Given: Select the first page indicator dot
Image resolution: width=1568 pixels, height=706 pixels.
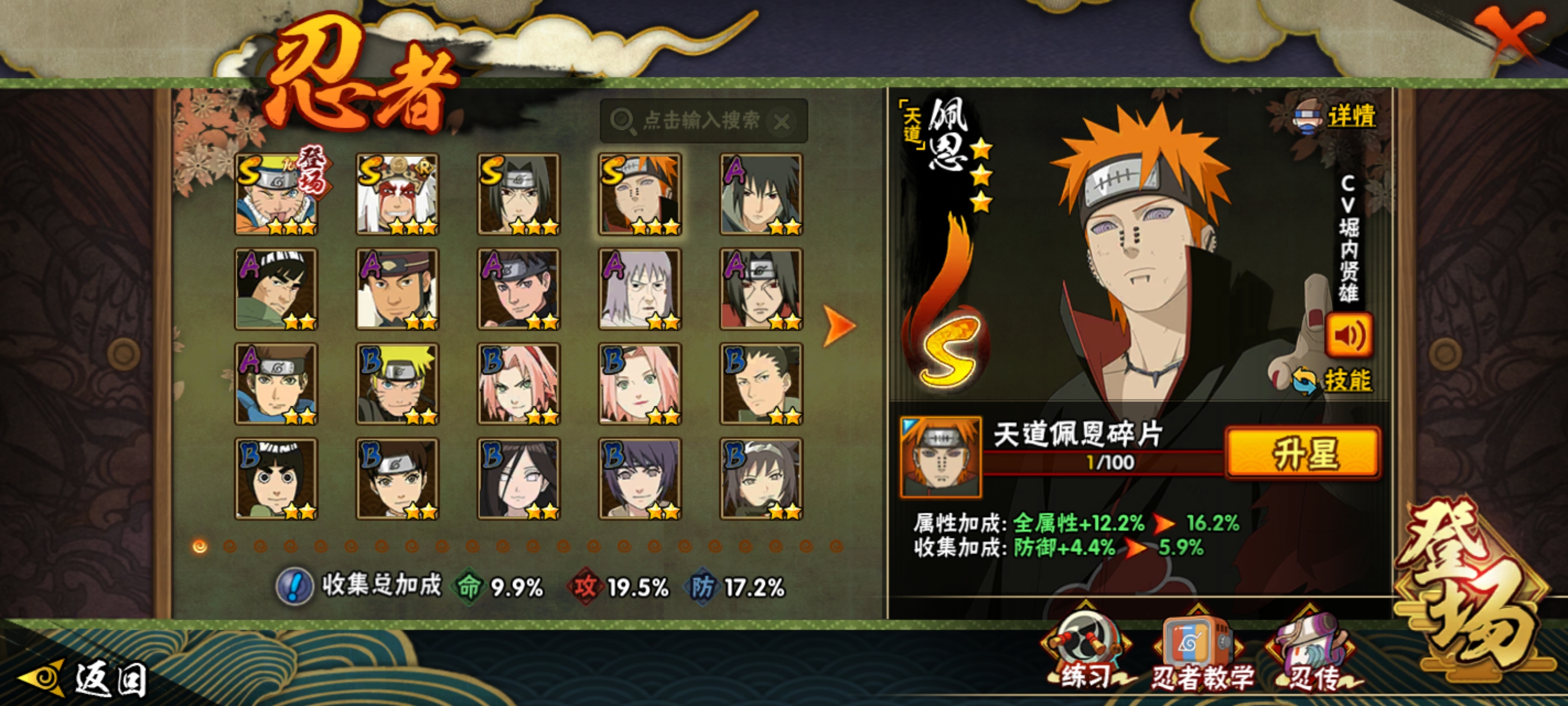Looking at the screenshot, I should (200, 546).
